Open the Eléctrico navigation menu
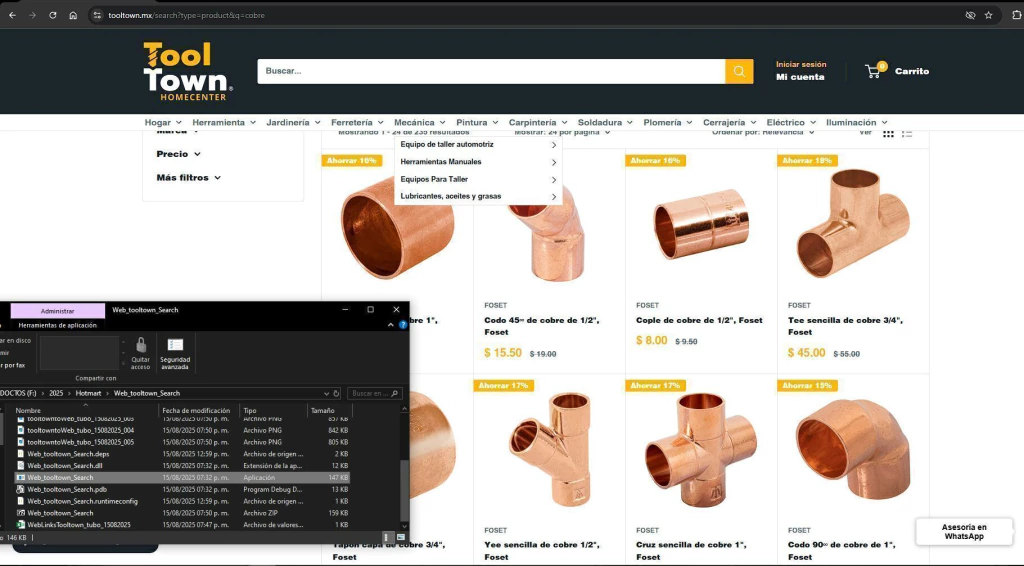The width and height of the screenshot is (1024, 566). click(x=791, y=122)
